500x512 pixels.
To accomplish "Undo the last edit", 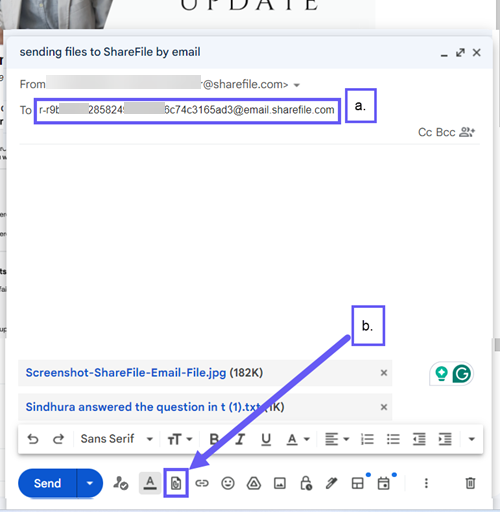I will pyautogui.click(x=33, y=439).
